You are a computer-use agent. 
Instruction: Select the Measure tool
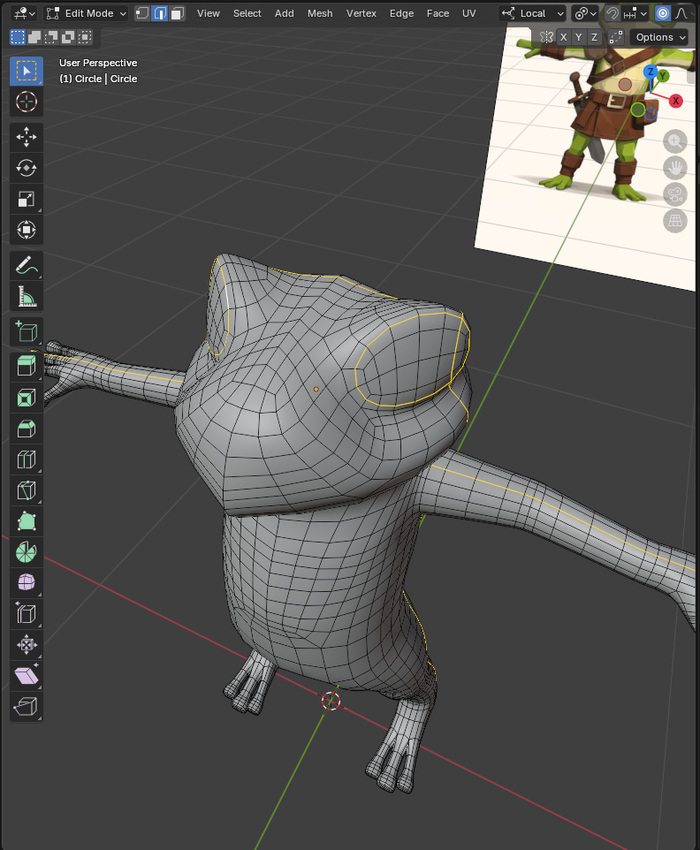(x=27, y=295)
